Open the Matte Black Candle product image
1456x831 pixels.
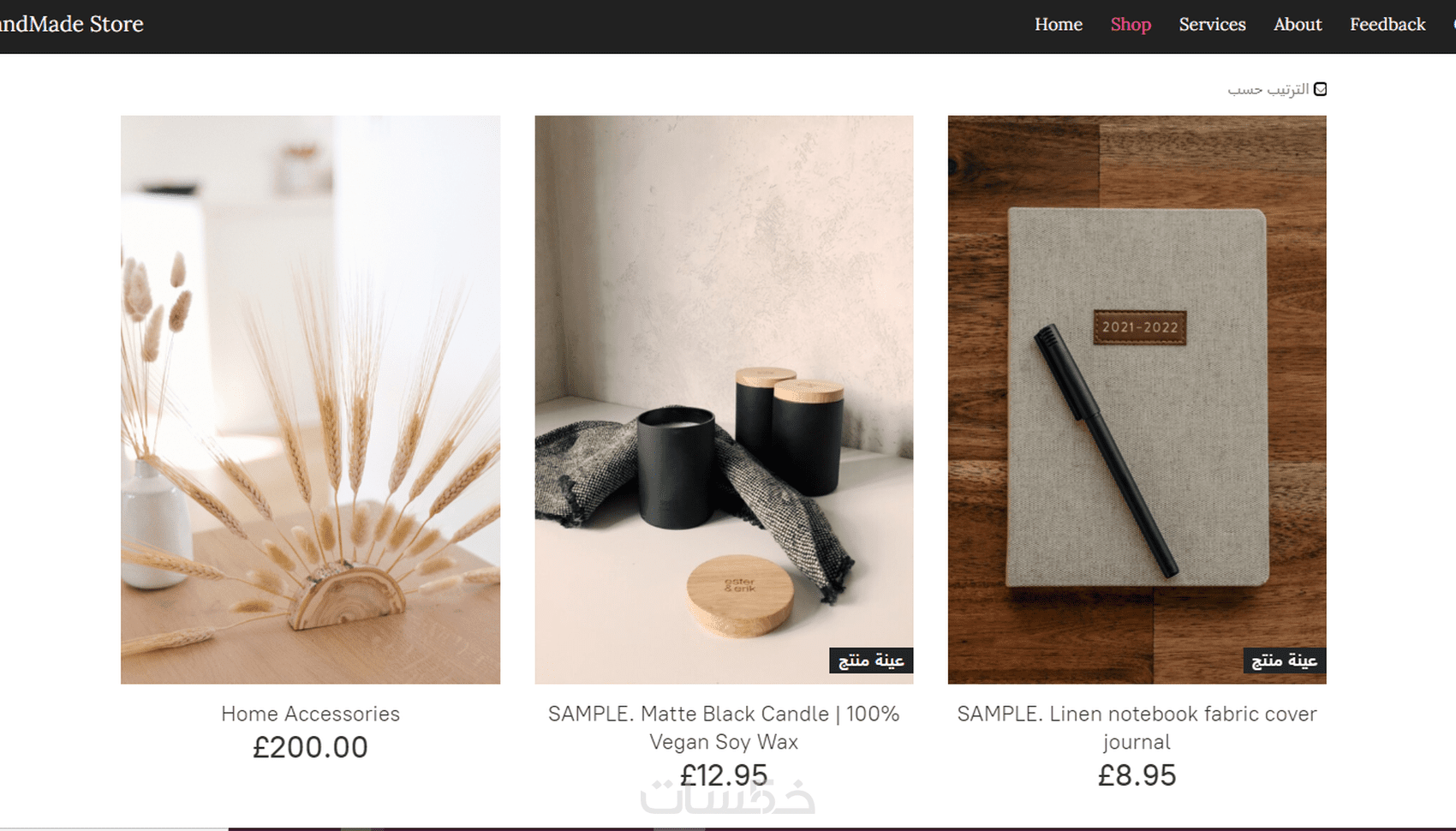[x=724, y=399]
